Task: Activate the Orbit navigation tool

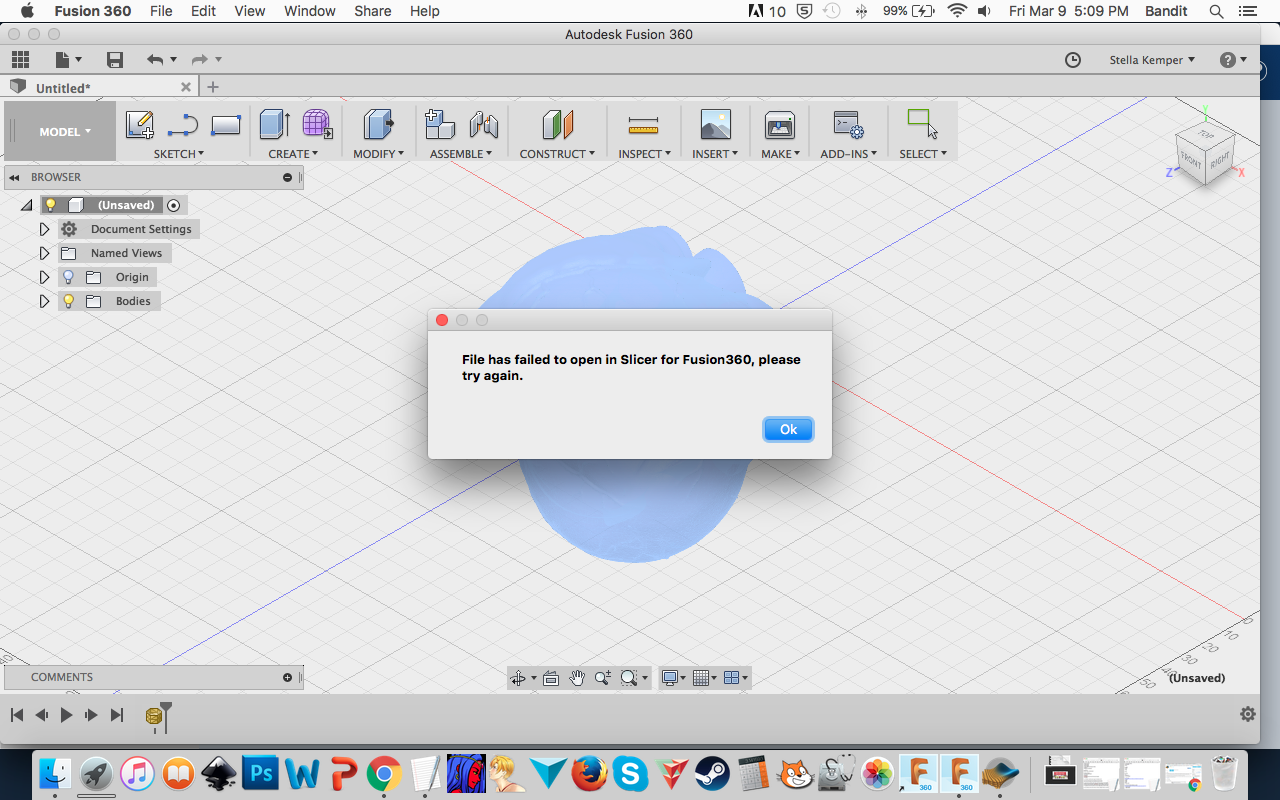Action: click(518, 678)
